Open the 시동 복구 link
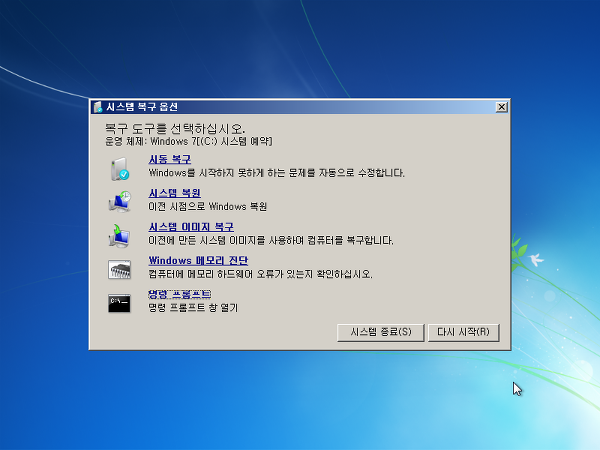This screenshot has height=450, width=600. 170,159
